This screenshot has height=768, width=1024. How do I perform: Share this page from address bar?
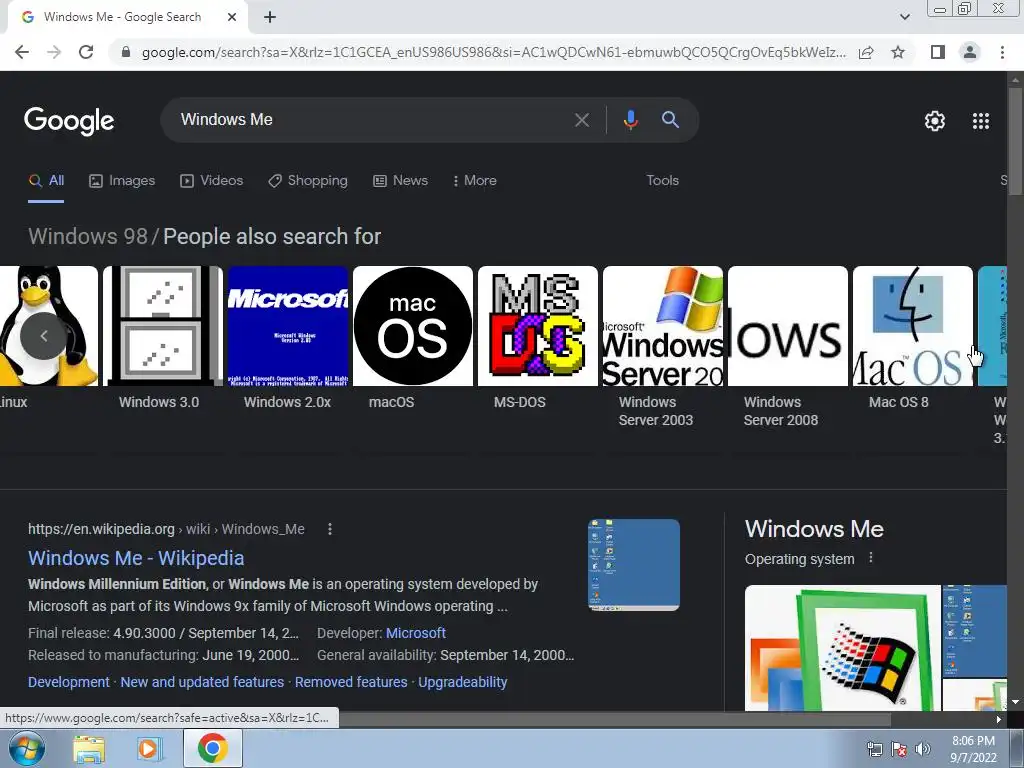pos(866,52)
